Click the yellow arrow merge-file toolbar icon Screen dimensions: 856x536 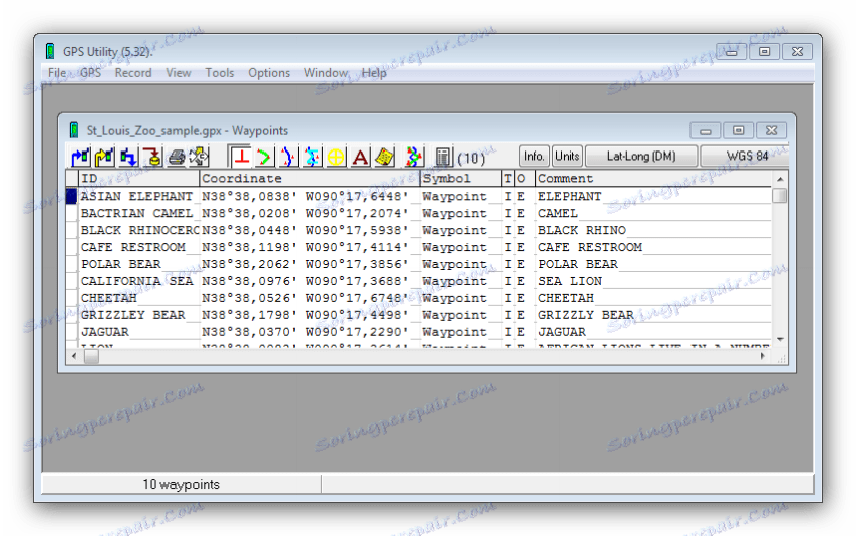click(104, 157)
